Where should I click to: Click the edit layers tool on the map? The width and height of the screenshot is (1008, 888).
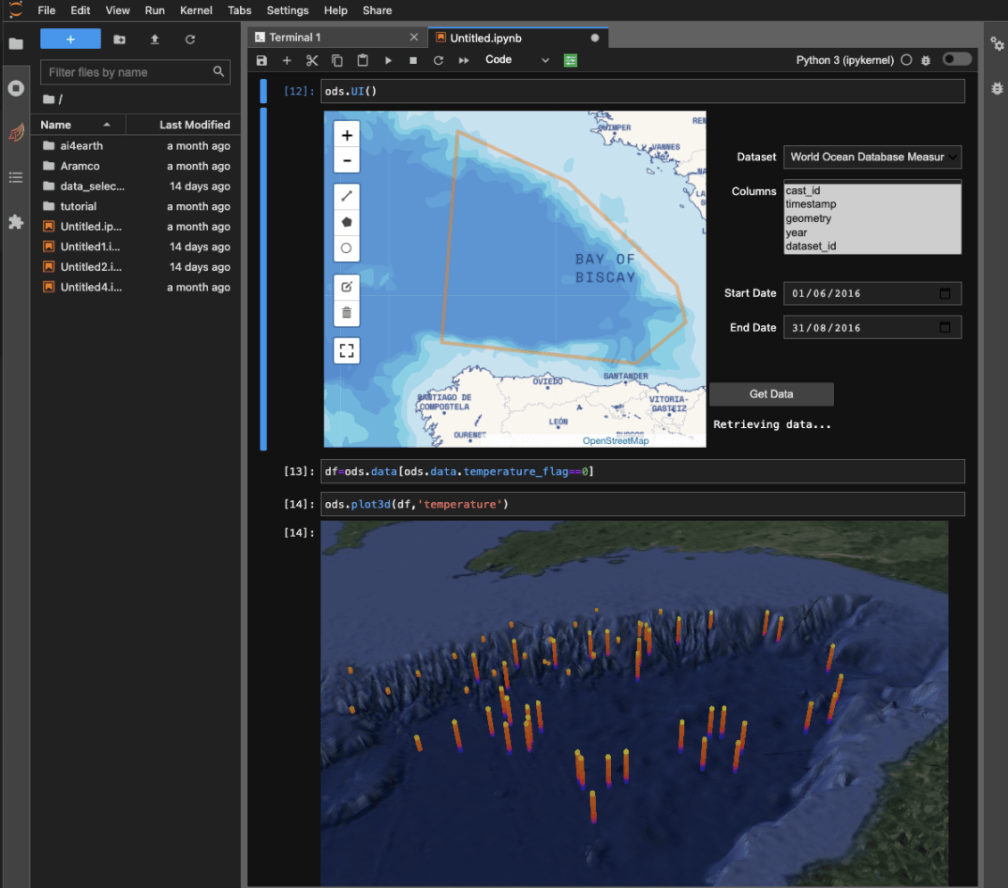point(346,285)
